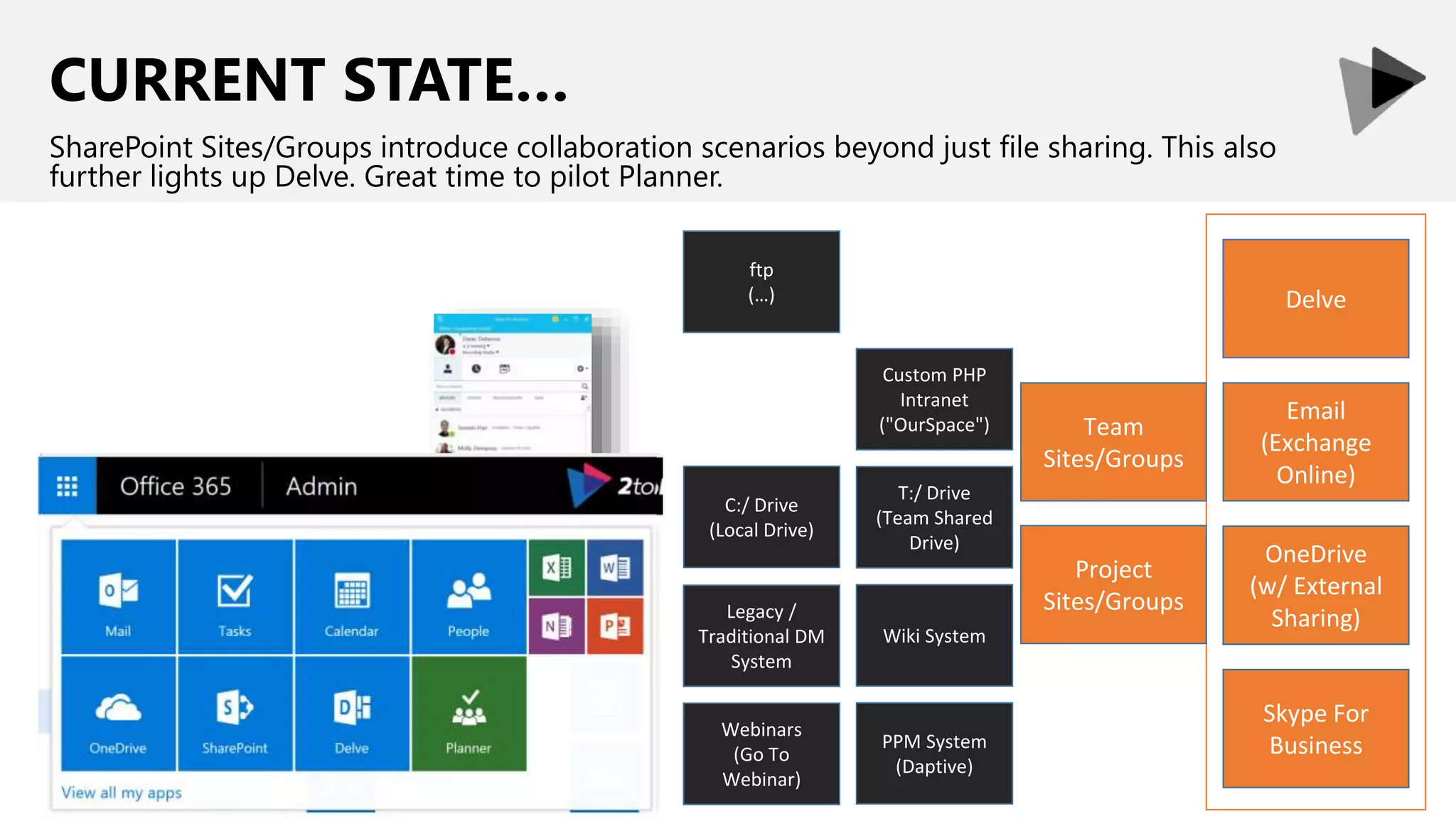Open the Delve app tile
This screenshot has height=819, width=1456.
pyautogui.click(x=352, y=714)
